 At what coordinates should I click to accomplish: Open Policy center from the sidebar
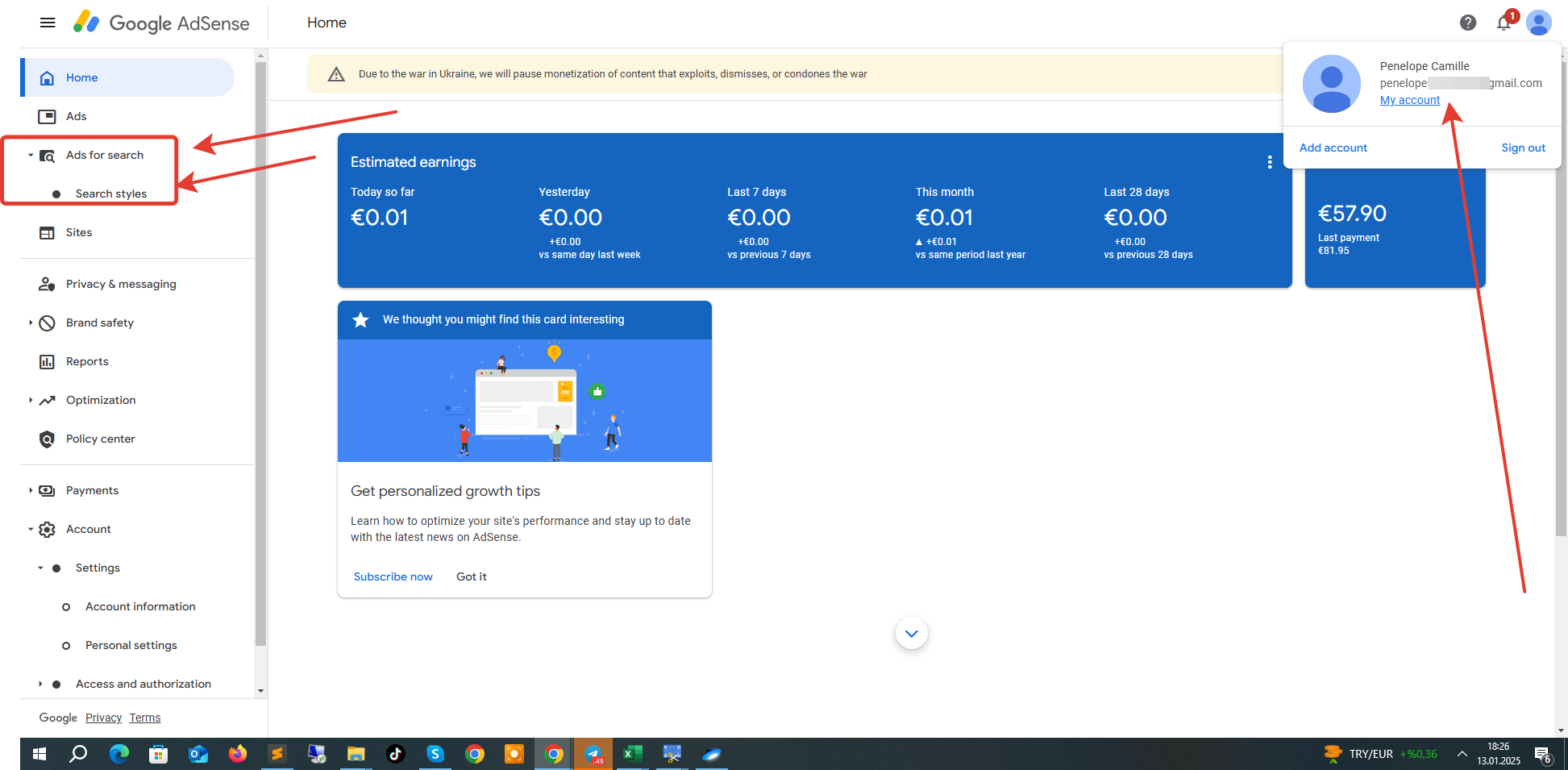pos(101,439)
